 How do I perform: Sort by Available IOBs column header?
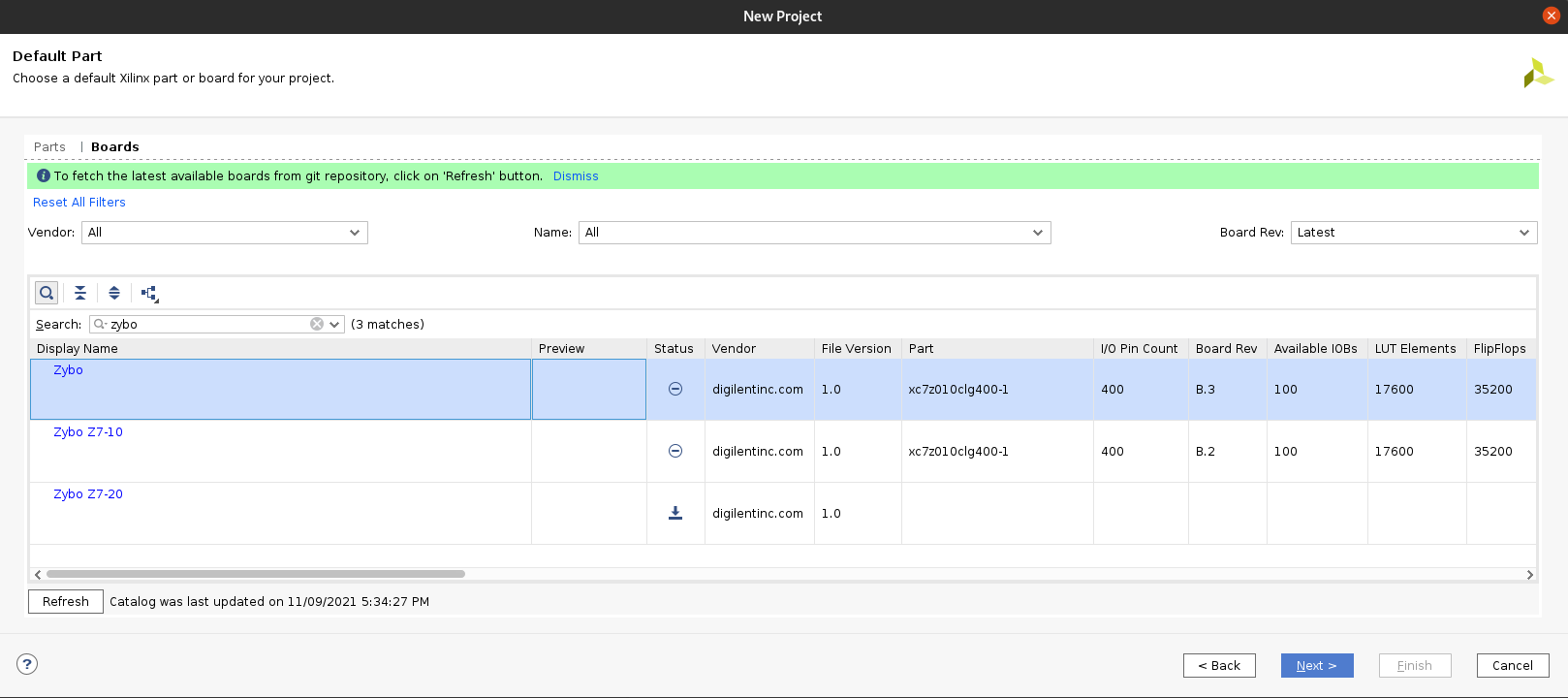click(1317, 349)
